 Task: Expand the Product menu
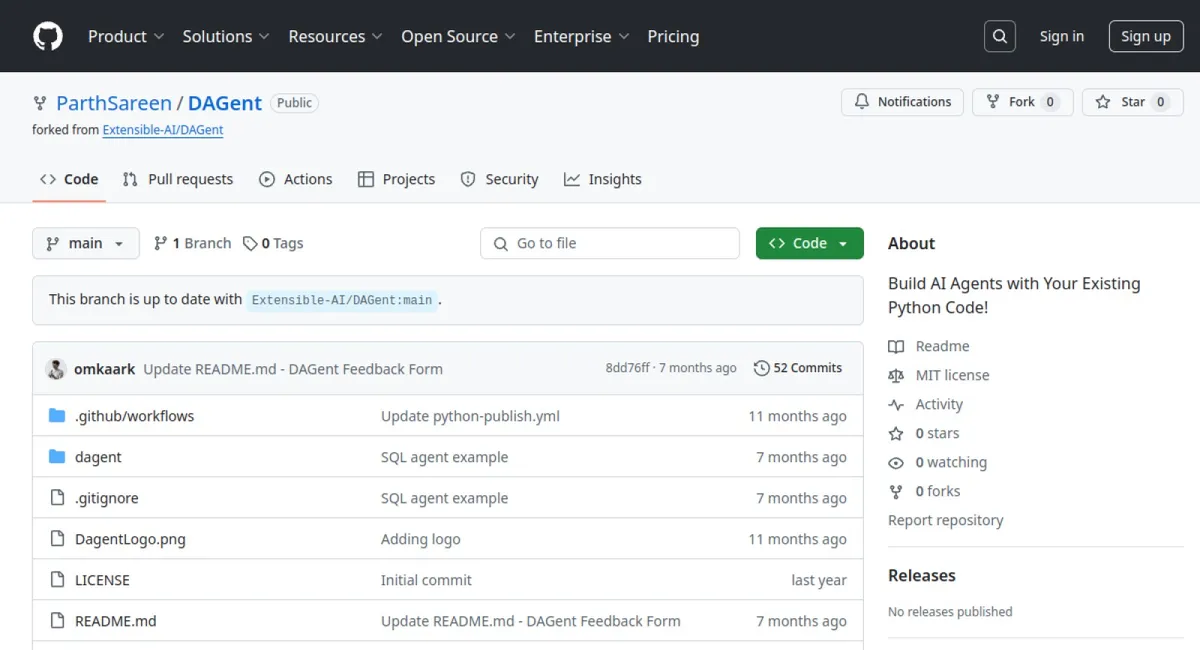pos(126,36)
